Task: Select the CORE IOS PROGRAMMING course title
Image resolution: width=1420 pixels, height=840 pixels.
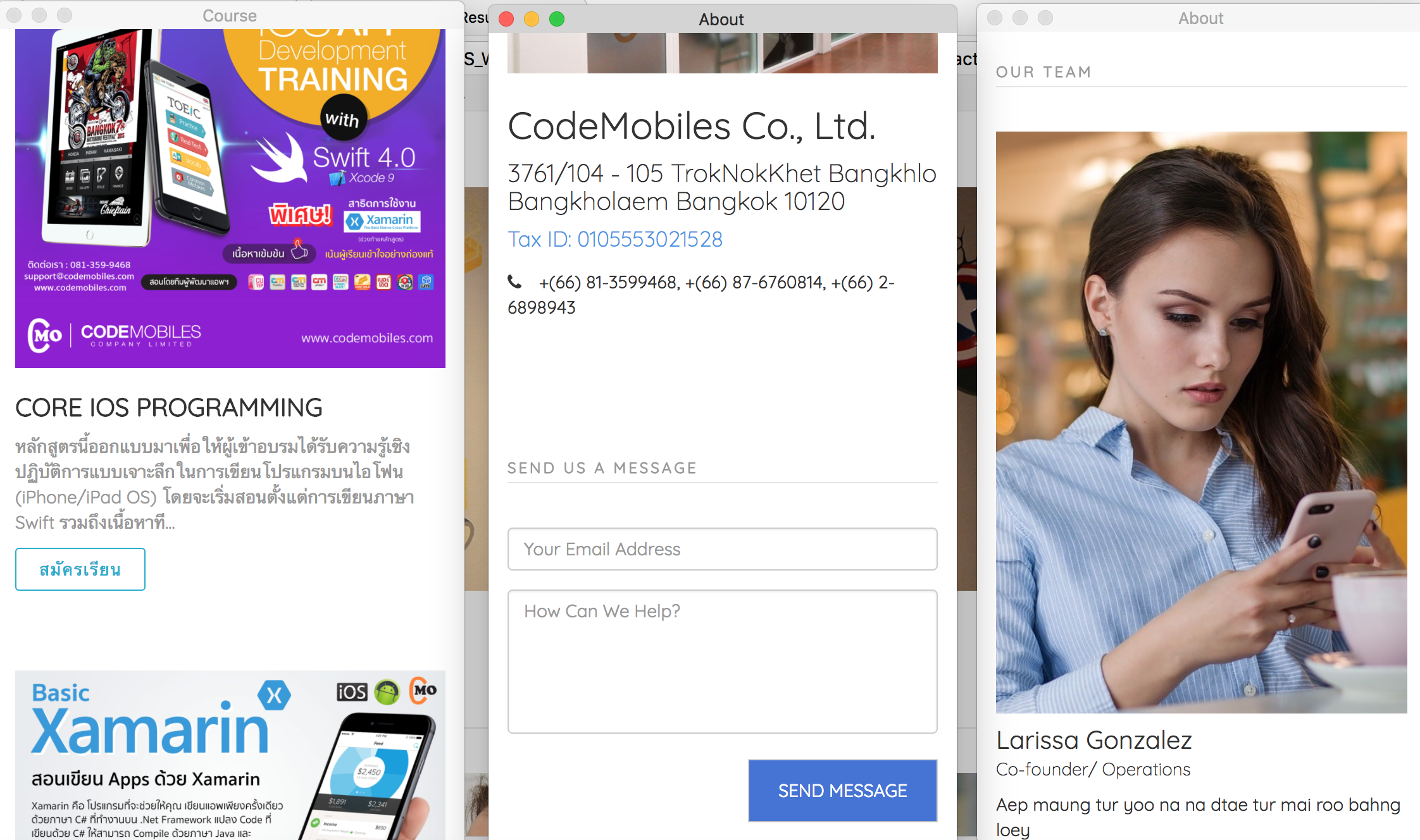Action: point(169,408)
